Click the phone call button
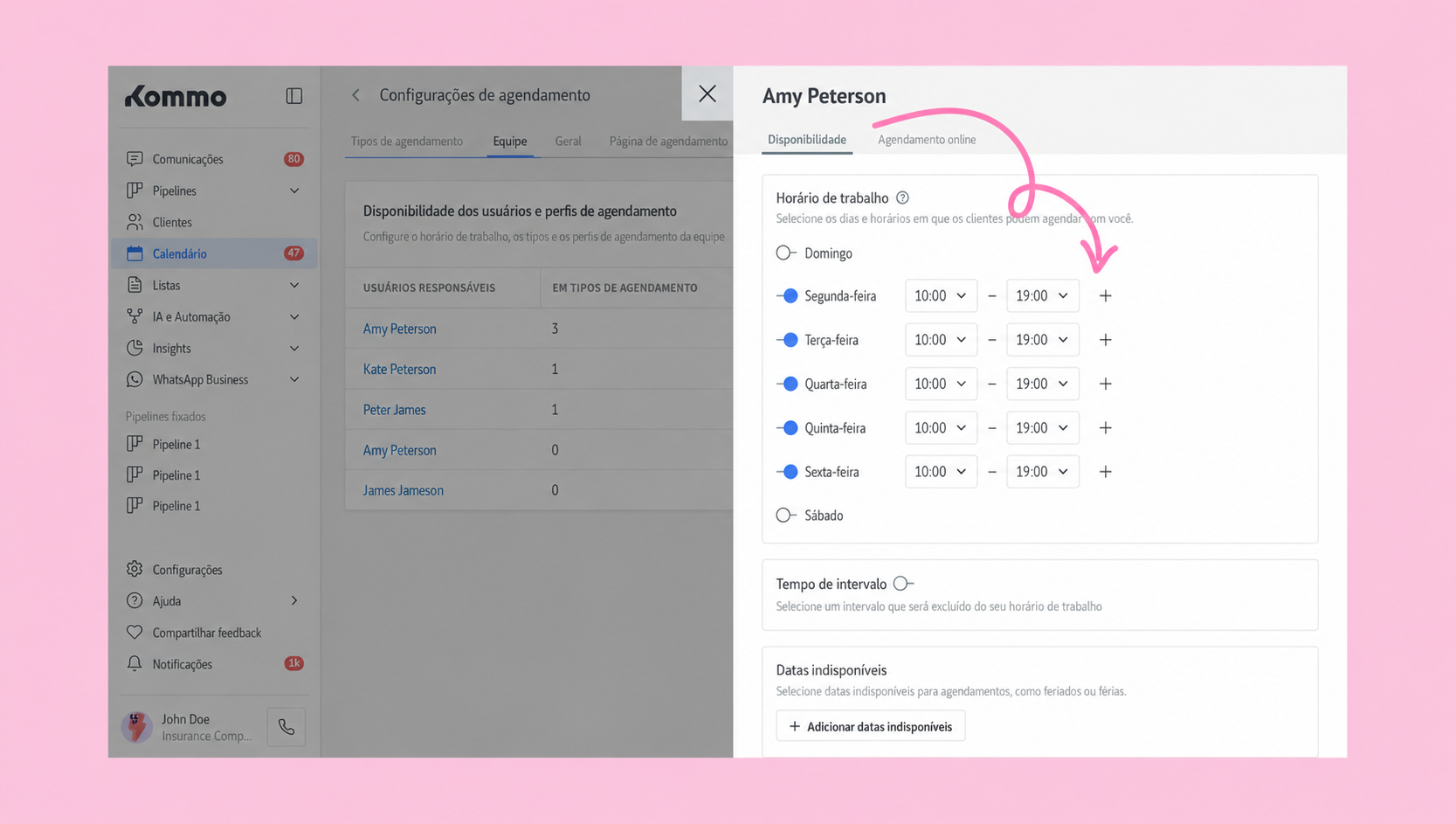The image size is (1456, 824). pos(286,727)
